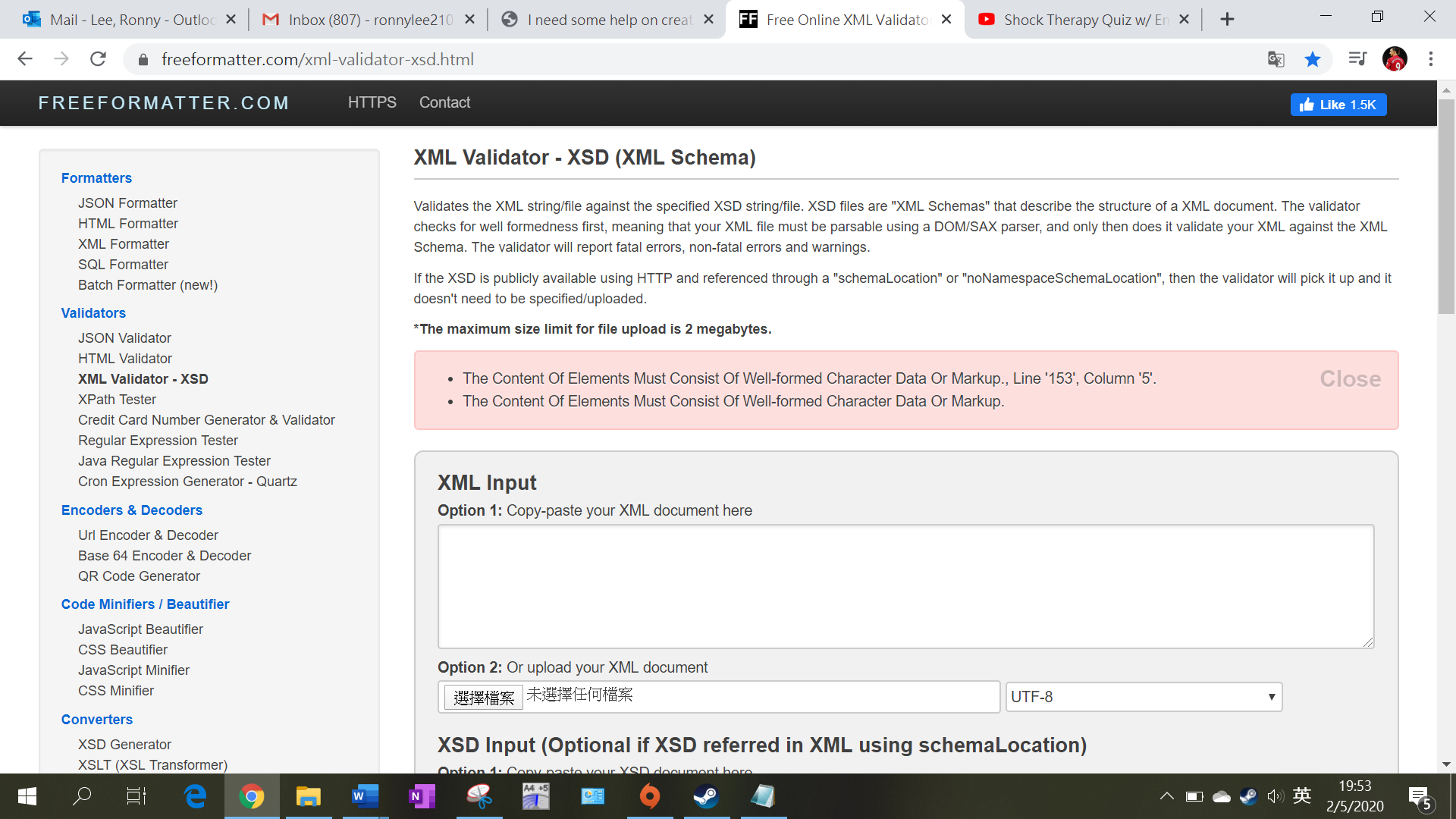Screen dimensions: 1456x819
Task: Dismiss the error box with Close
Action: tap(1350, 378)
